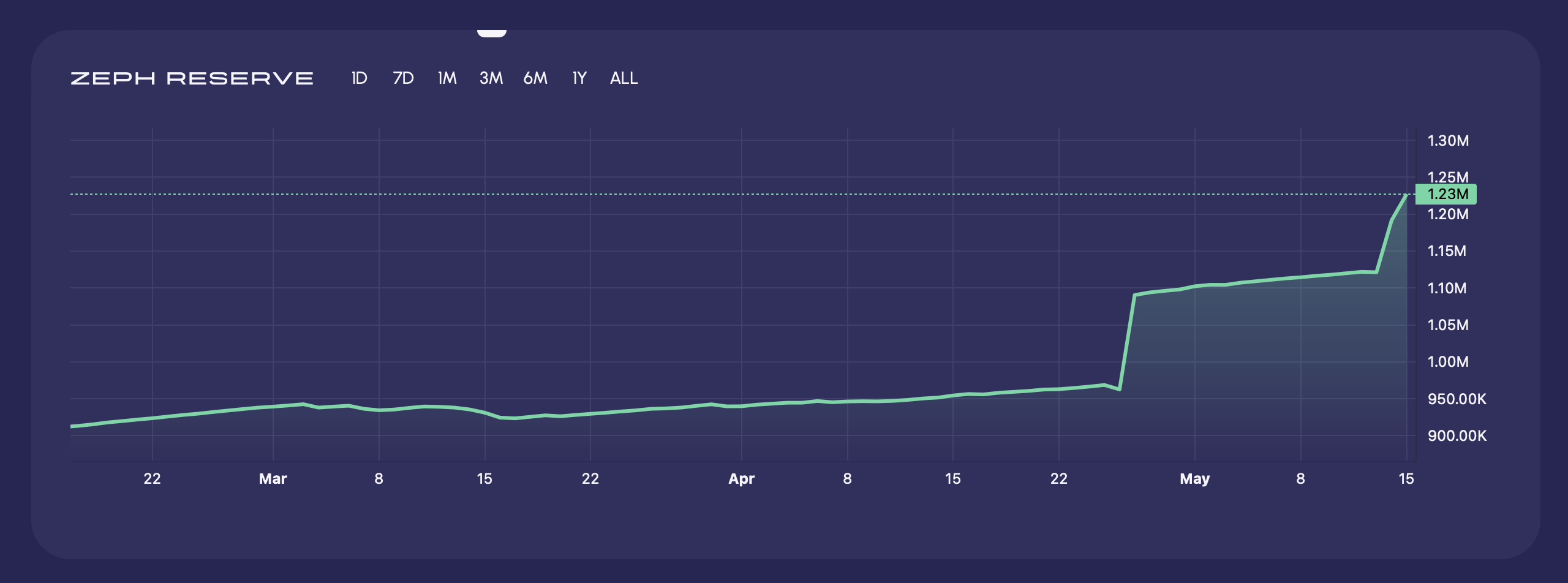Select the 3M time range
Screen dimensions: 1568x583
point(491,78)
